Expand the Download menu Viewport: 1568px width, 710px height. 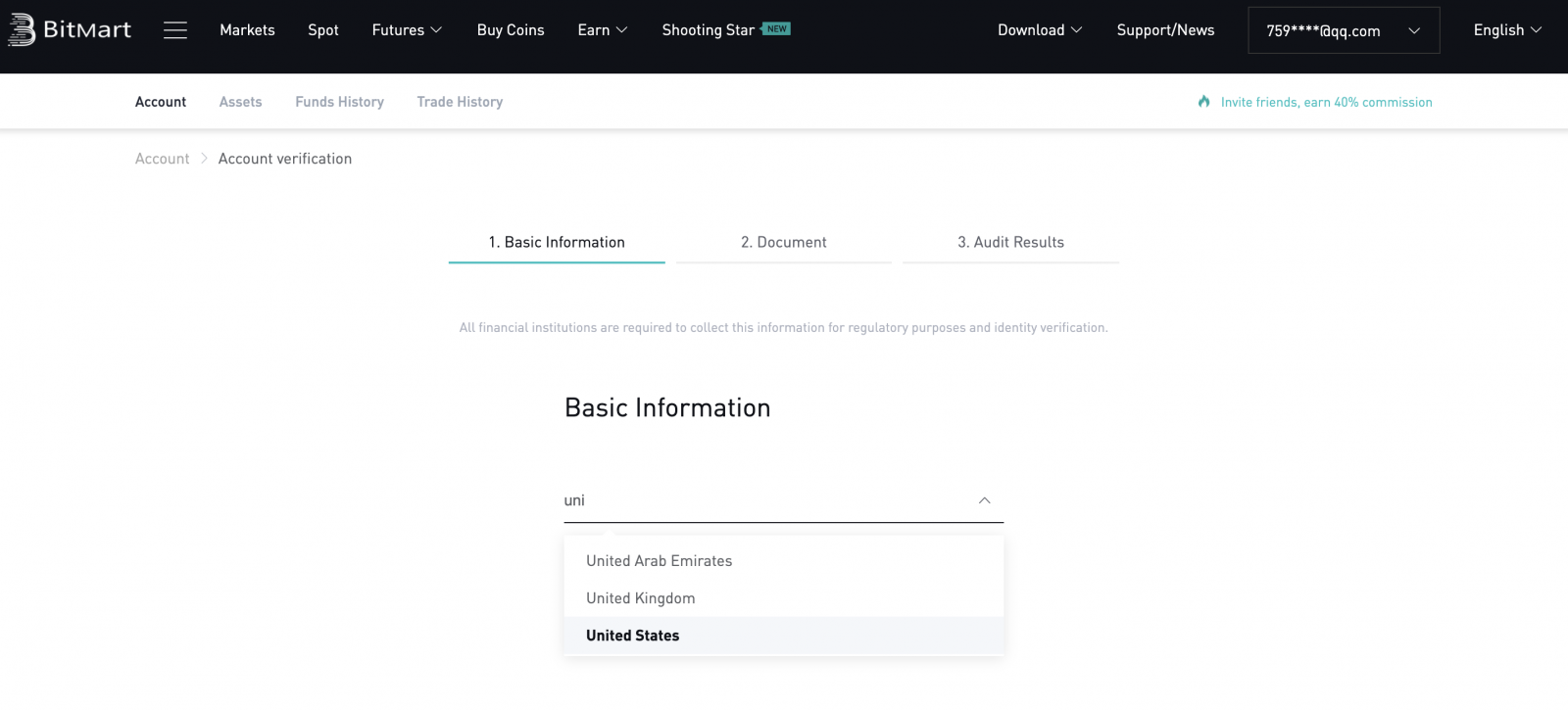[1039, 30]
